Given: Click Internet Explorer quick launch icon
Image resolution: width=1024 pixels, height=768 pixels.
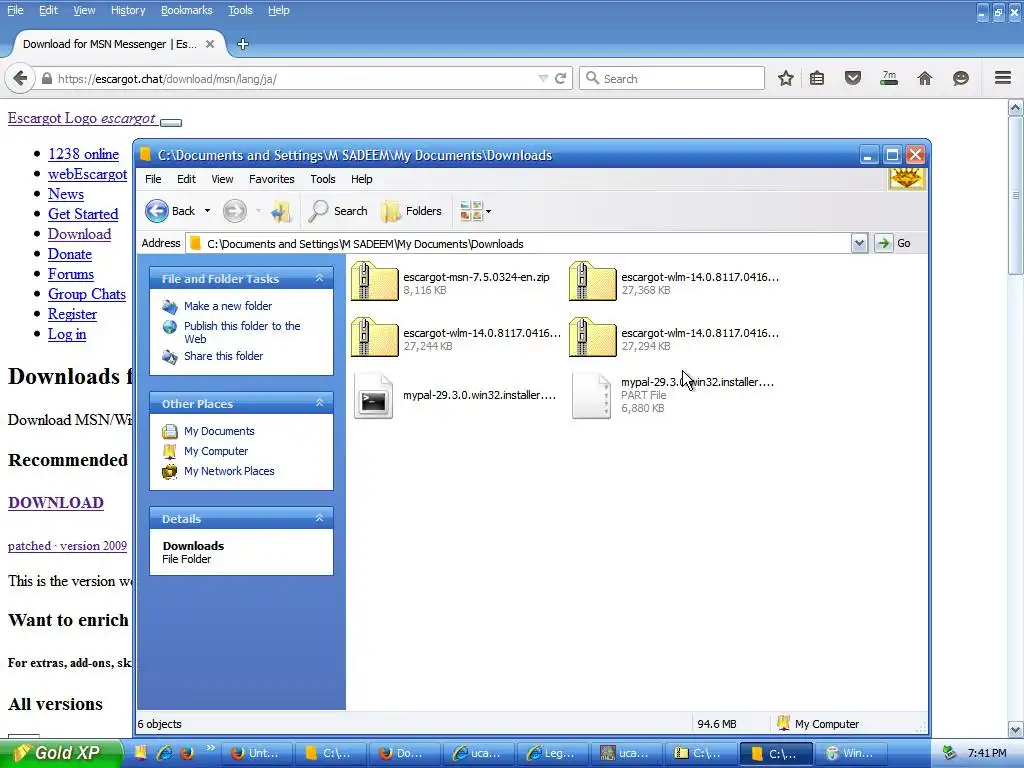Looking at the screenshot, I should point(165,753).
